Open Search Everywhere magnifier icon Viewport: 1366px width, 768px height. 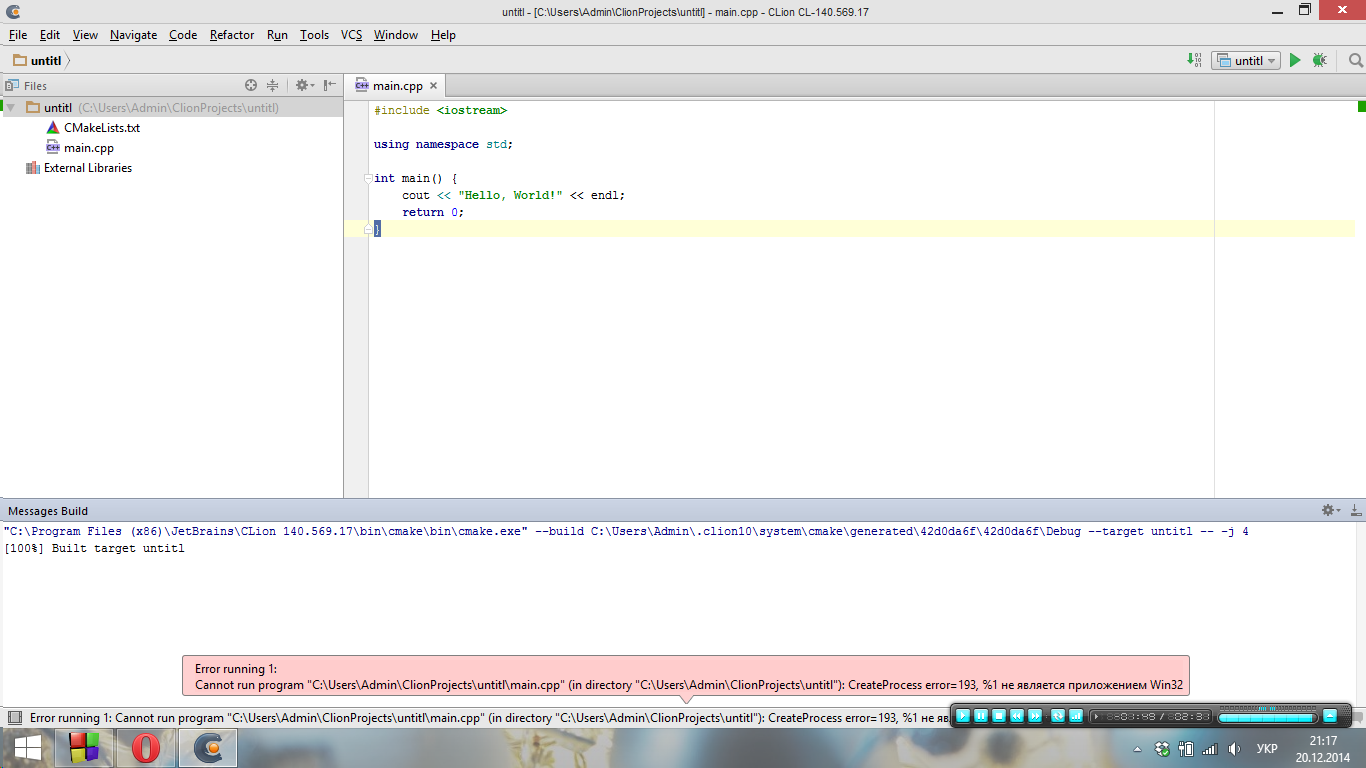(1356, 61)
